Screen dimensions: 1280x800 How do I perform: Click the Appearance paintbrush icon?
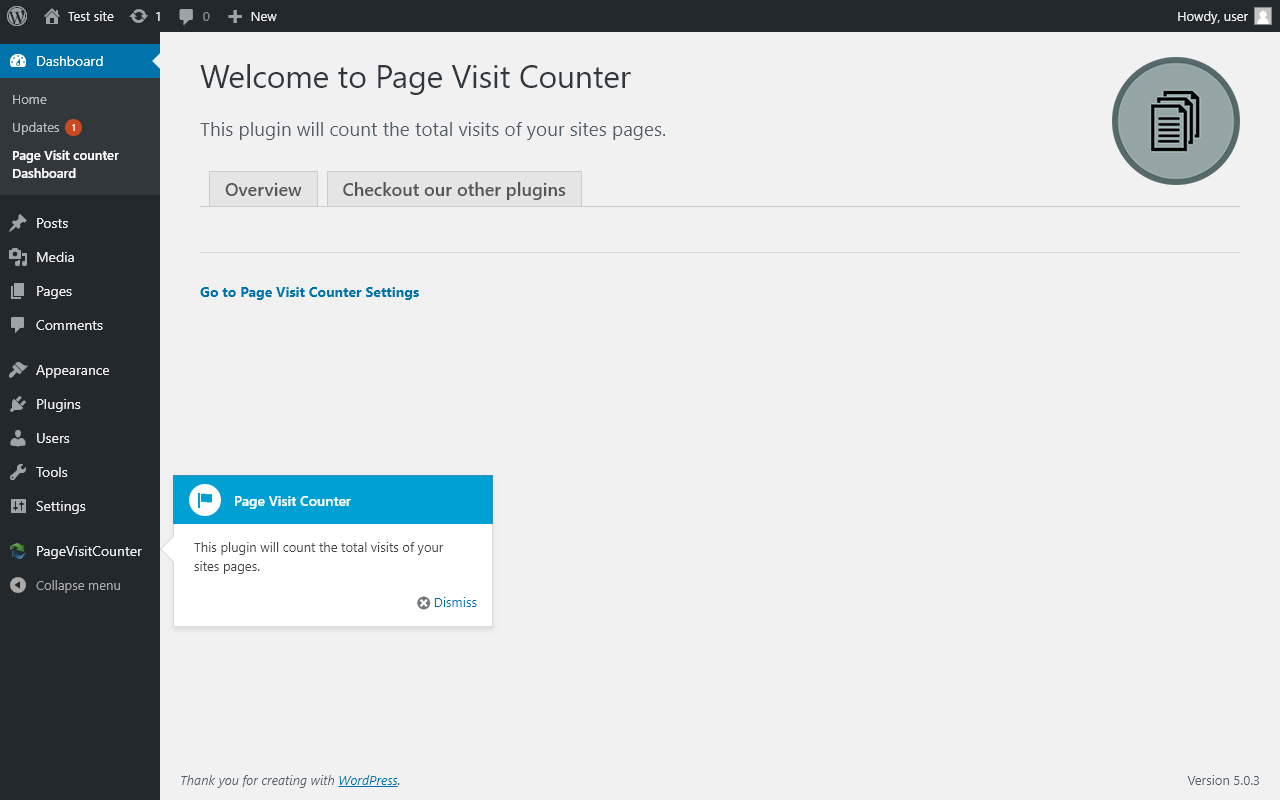[18, 370]
